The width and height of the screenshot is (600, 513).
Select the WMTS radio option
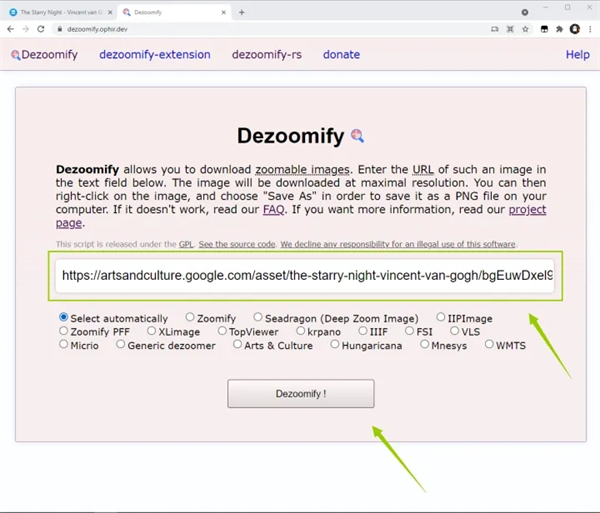pos(489,344)
